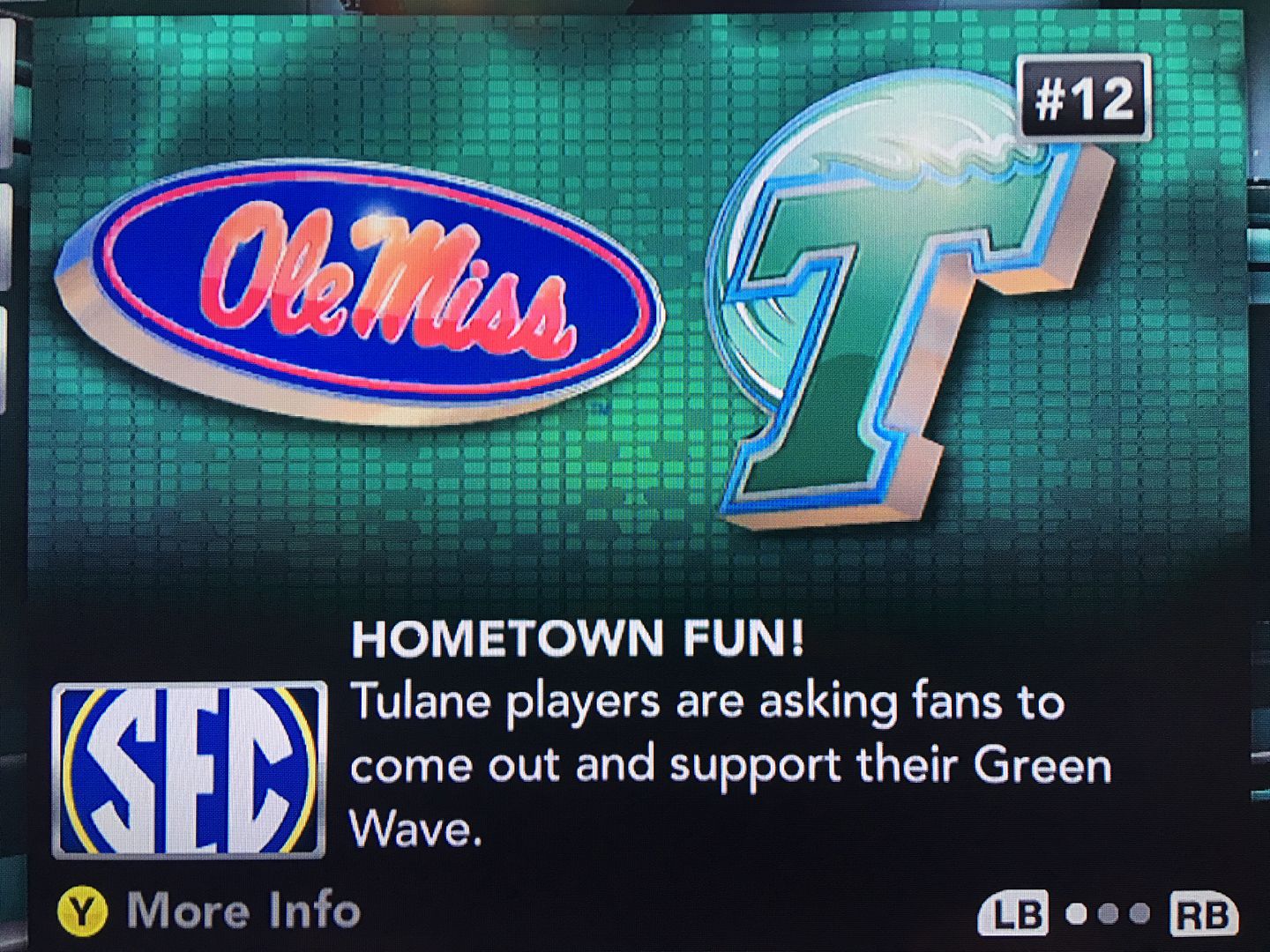Viewport: 1270px width, 952px height.
Task: Click the RB bumper icon
Action: (1203, 914)
